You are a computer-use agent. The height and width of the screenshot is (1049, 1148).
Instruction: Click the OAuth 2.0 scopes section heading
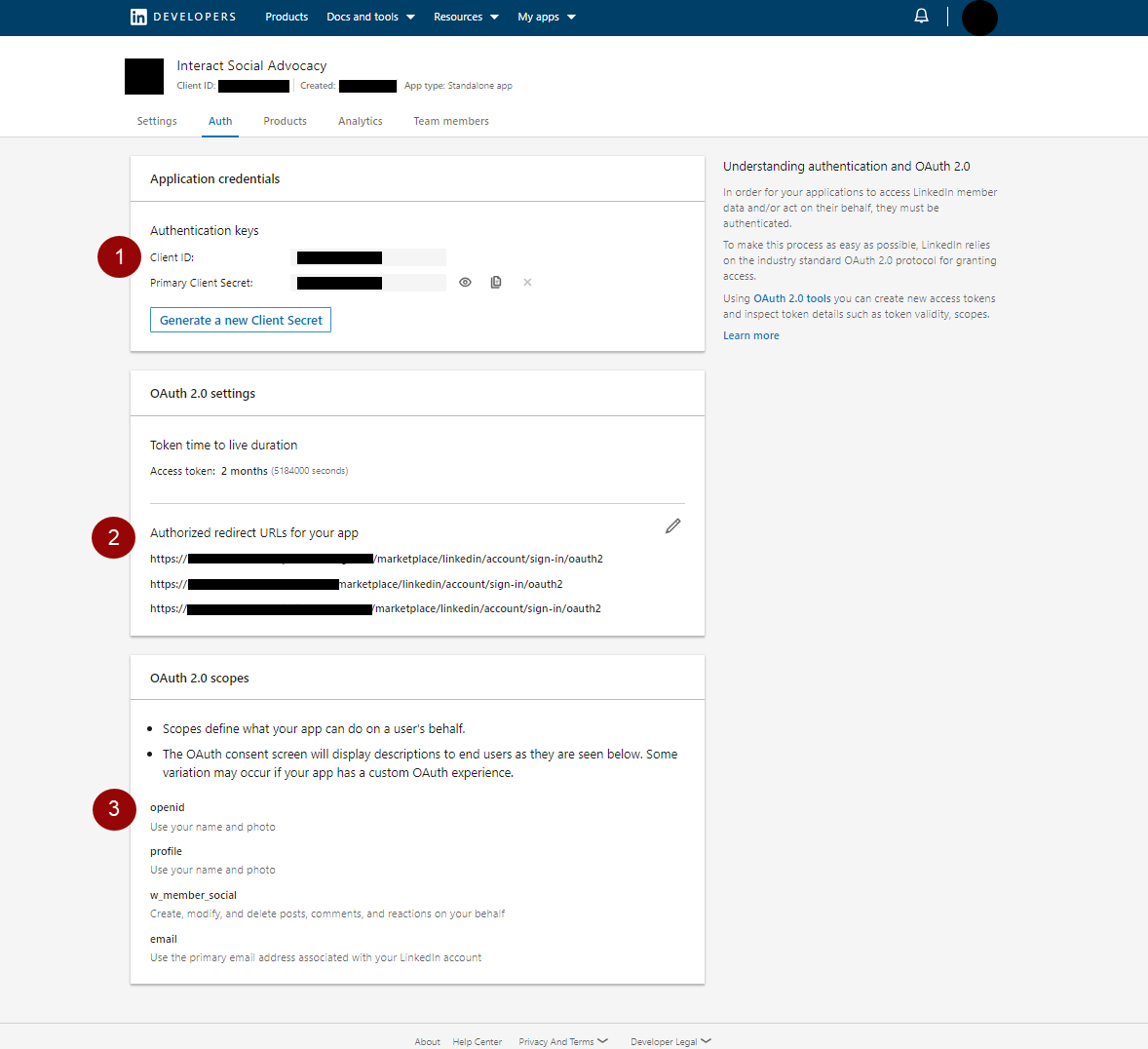[199, 679]
